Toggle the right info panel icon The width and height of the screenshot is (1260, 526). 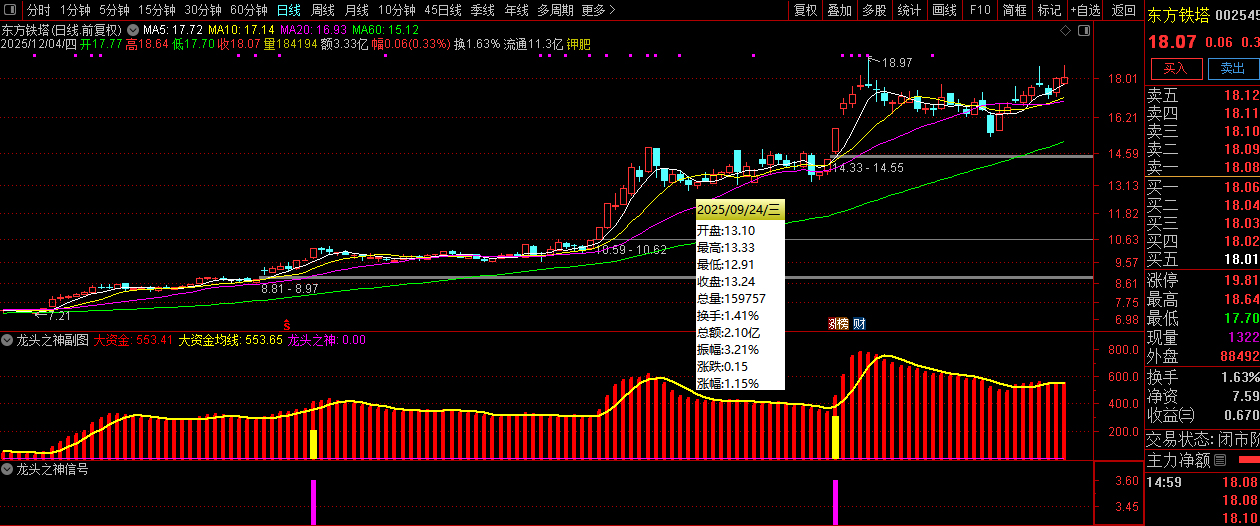1082,30
